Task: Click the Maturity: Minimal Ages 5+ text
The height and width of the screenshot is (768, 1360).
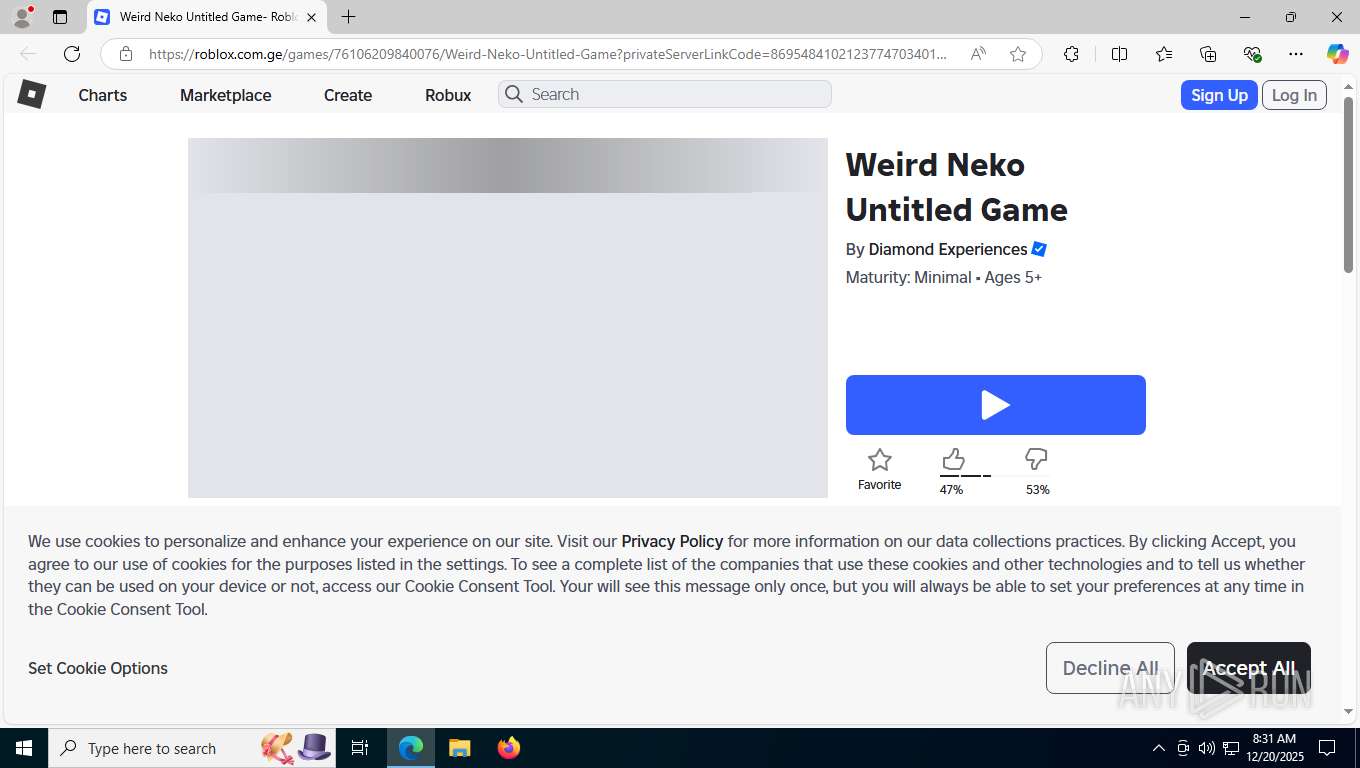Action: pyautogui.click(x=944, y=277)
